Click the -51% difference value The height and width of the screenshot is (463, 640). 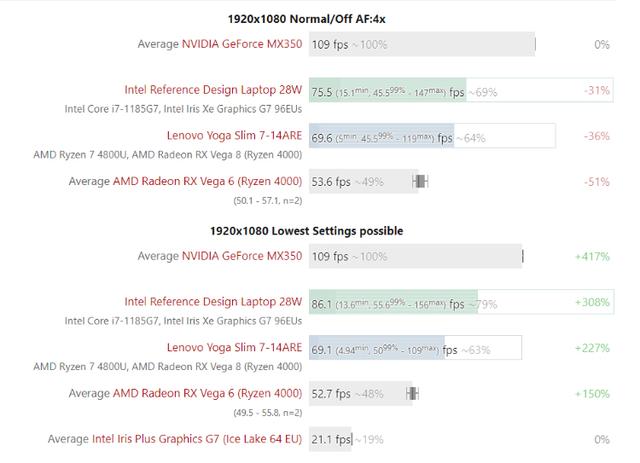[x=597, y=181]
